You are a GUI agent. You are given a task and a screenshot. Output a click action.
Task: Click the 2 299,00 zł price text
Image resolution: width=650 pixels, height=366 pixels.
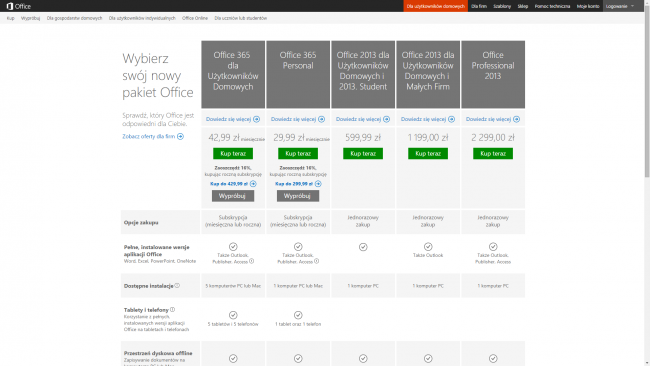[x=493, y=138]
